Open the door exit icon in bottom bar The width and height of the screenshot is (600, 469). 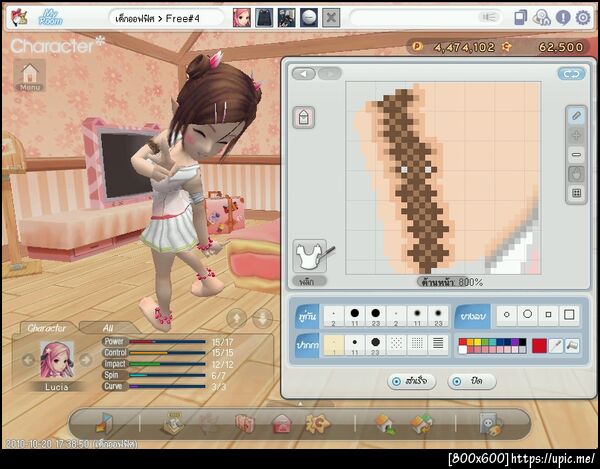(104, 423)
